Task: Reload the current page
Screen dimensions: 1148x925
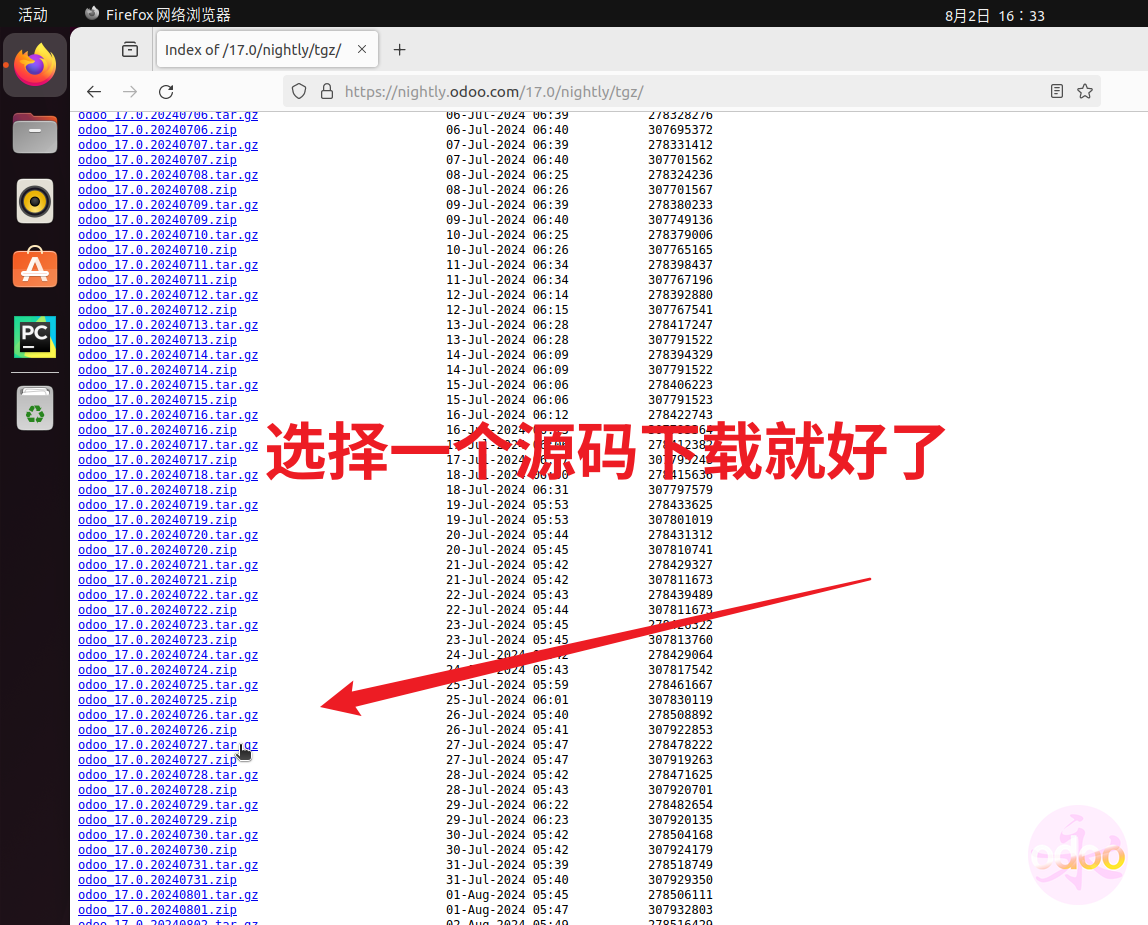Action: 166,92
